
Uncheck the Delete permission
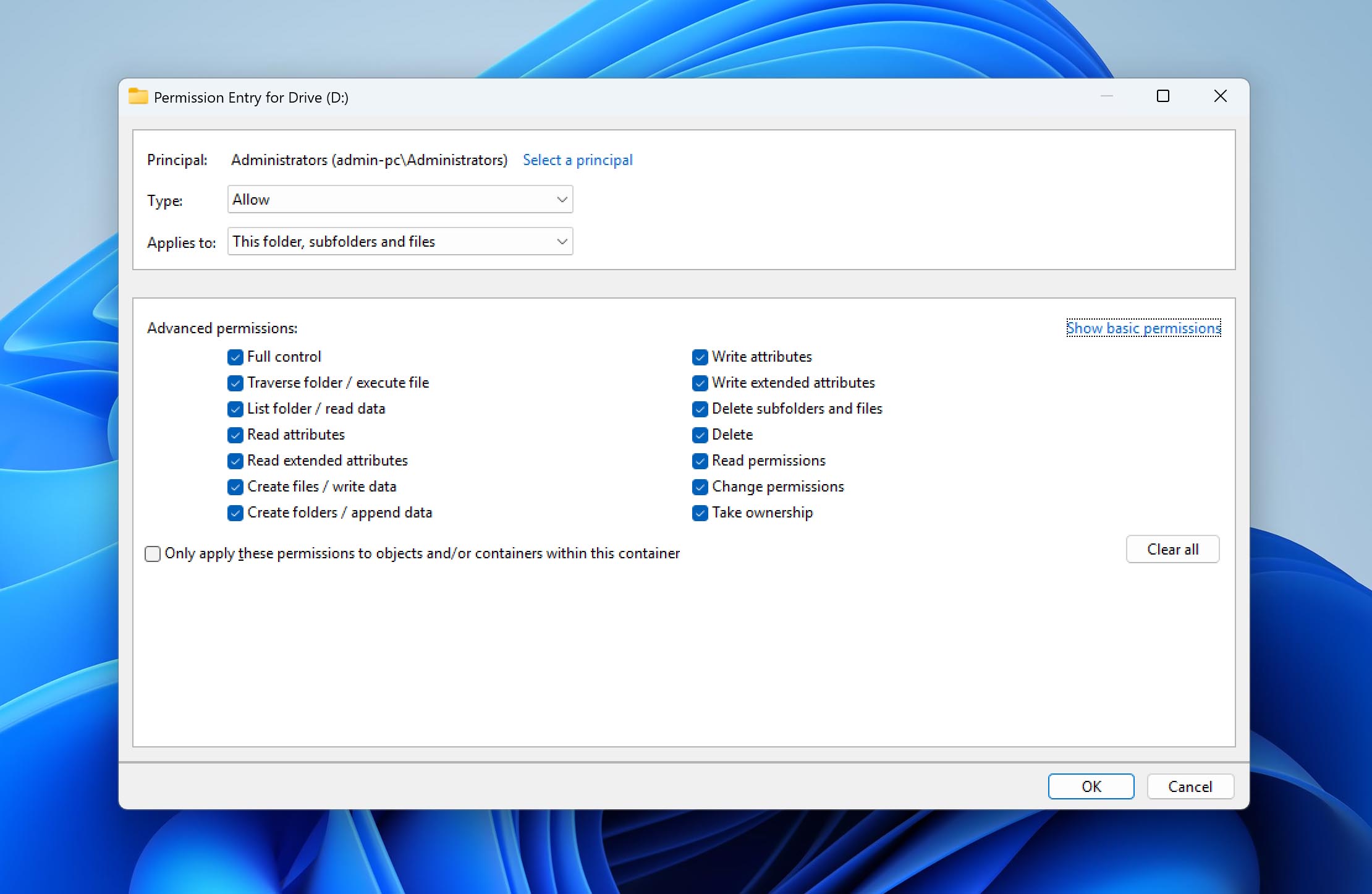point(700,435)
